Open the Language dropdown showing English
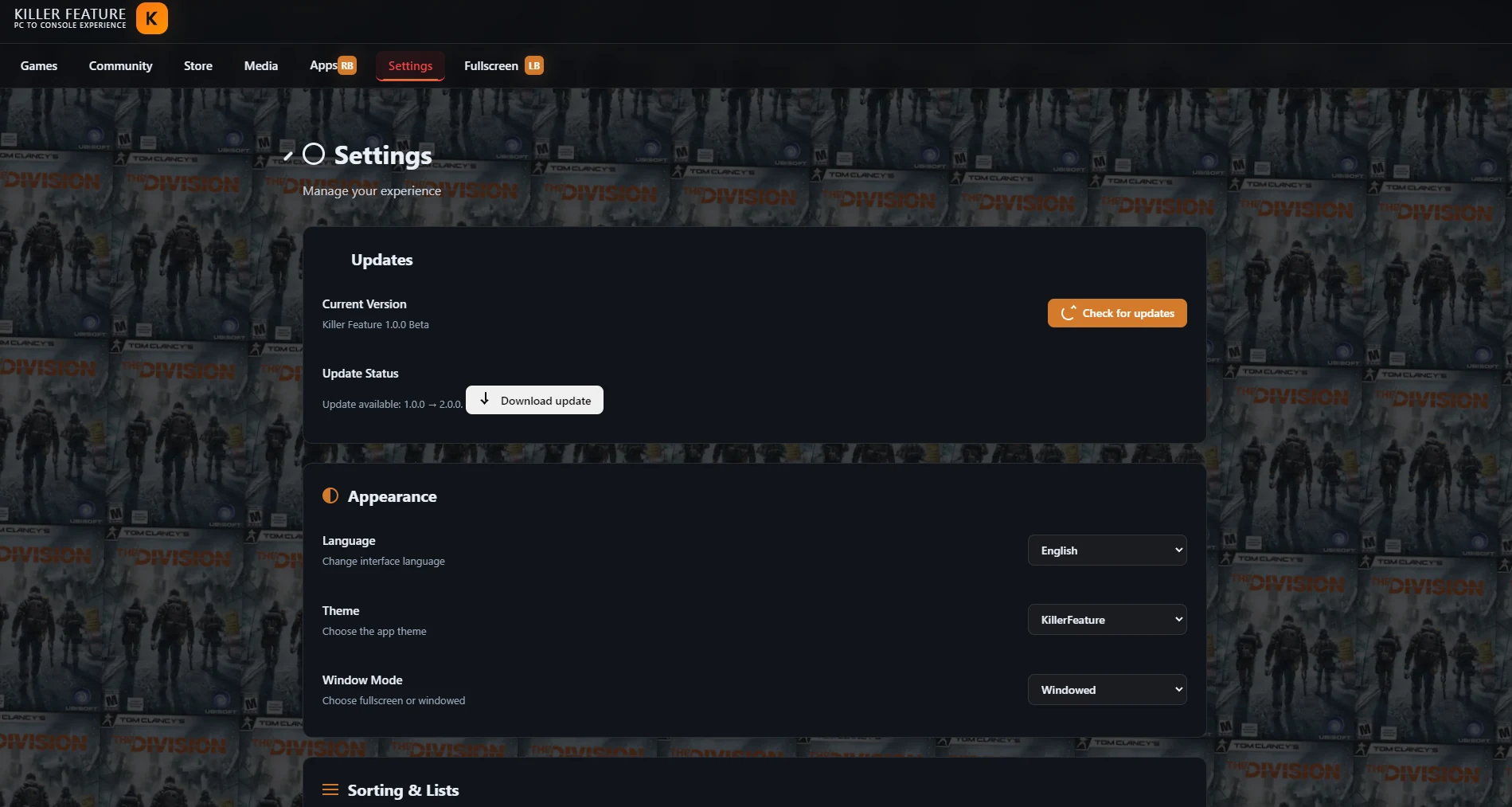1512x807 pixels. [1108, 550]
